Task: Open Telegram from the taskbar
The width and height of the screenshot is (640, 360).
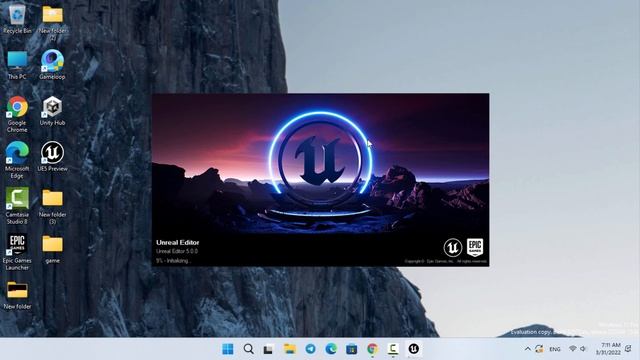Action: 310,349
